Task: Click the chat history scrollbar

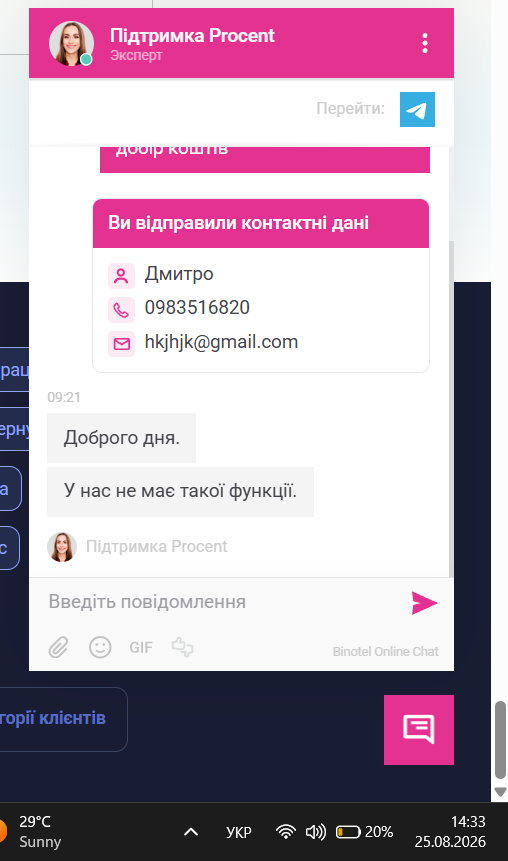Action: (451, 409)
